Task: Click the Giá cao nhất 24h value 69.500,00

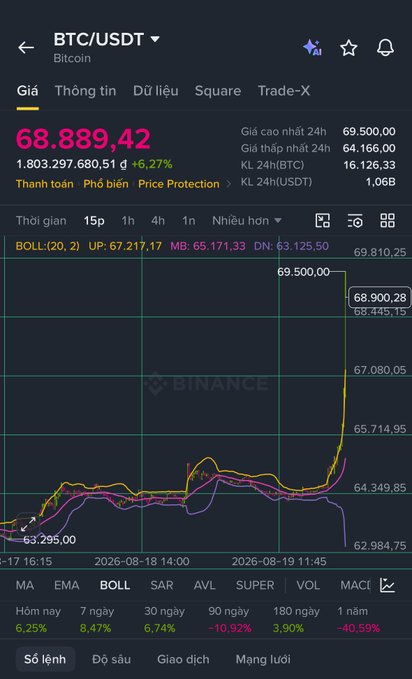Action: click(x=369, y=132)
